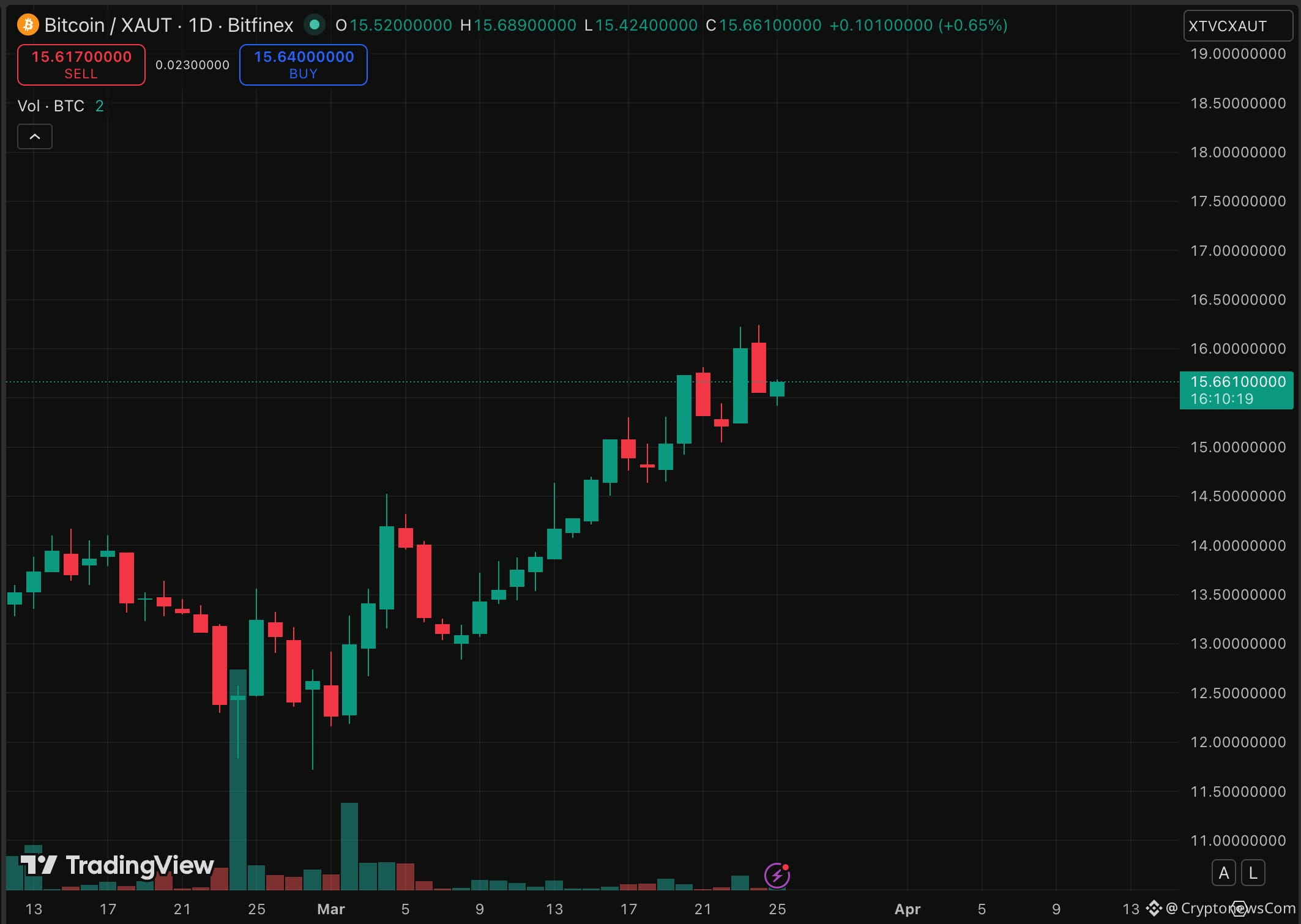The height and width of the screenshot is (924, 1301).
Task: Click the purple lightning bolt icon
Action: pyautogui.click(x=777, y=875)
